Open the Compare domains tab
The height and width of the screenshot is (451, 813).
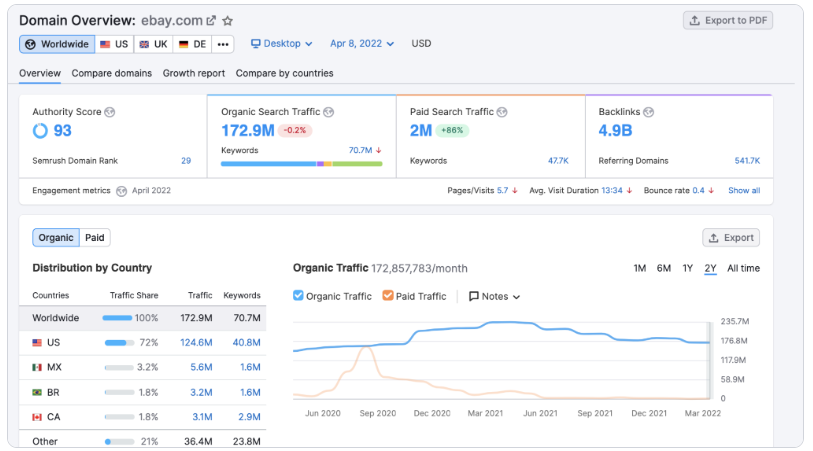[x=111, y=73]
